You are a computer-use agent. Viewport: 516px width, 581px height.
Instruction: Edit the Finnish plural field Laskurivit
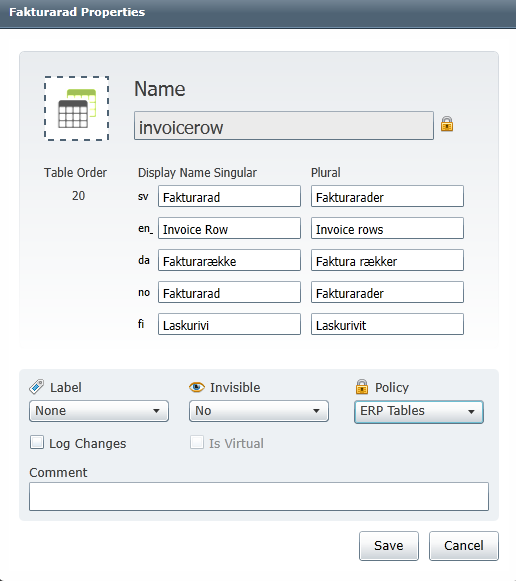pyautogui.click(x=387, y=324)
